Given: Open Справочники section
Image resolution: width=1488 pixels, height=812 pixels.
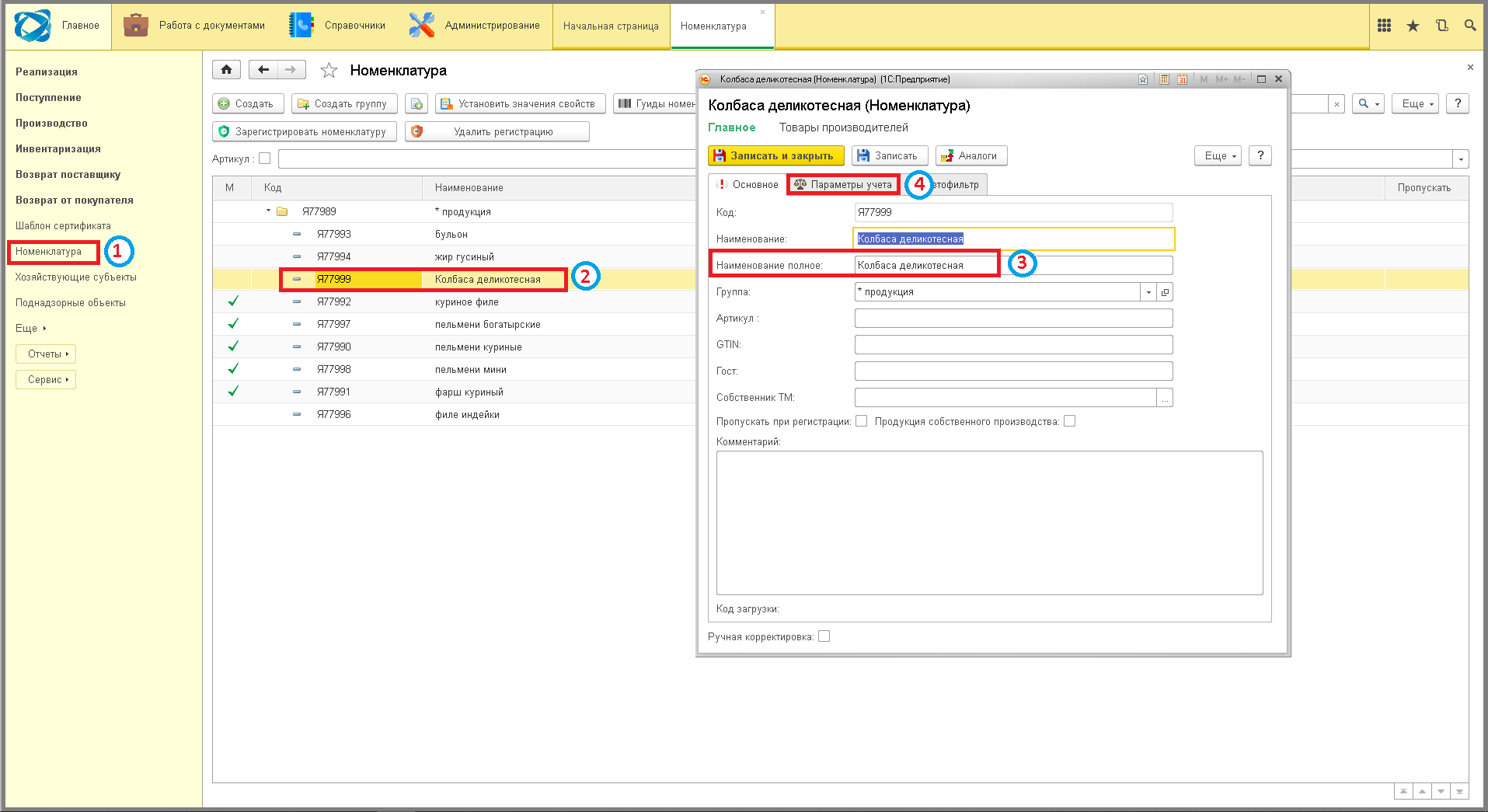Looking at the screenshot, I should [336, 26].
